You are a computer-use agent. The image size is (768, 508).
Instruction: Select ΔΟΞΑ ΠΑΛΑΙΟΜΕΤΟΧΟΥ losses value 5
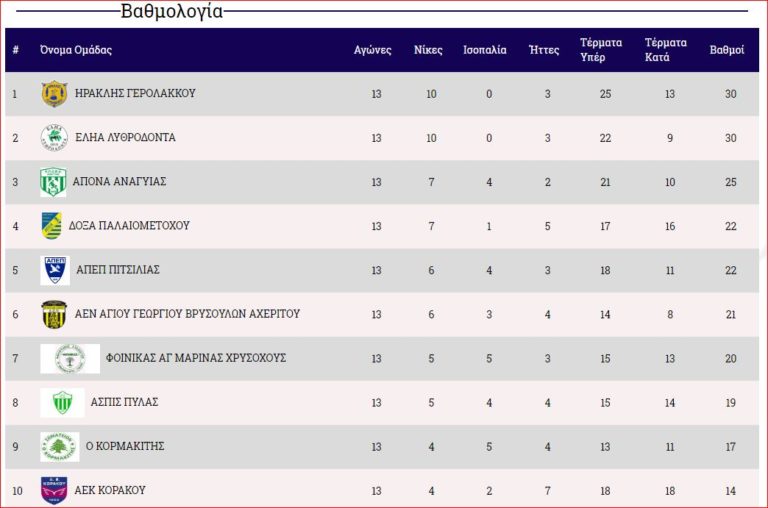548,226
